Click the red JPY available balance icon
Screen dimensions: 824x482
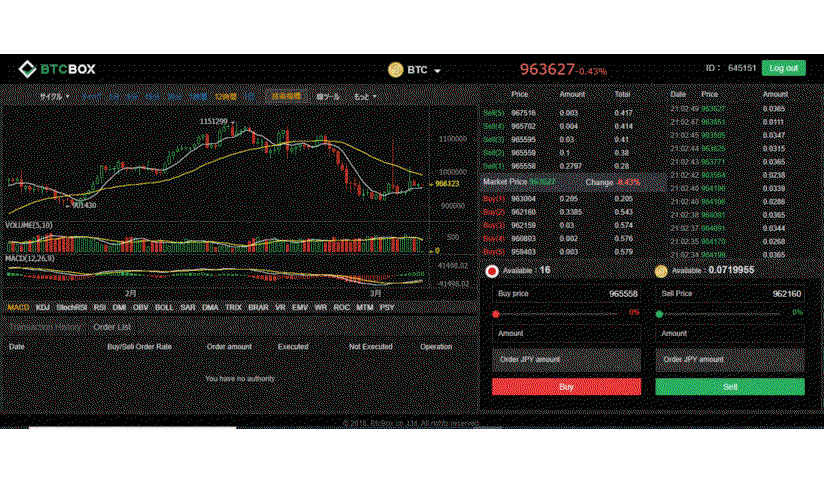pyautogui.click(x=491, y=271)
